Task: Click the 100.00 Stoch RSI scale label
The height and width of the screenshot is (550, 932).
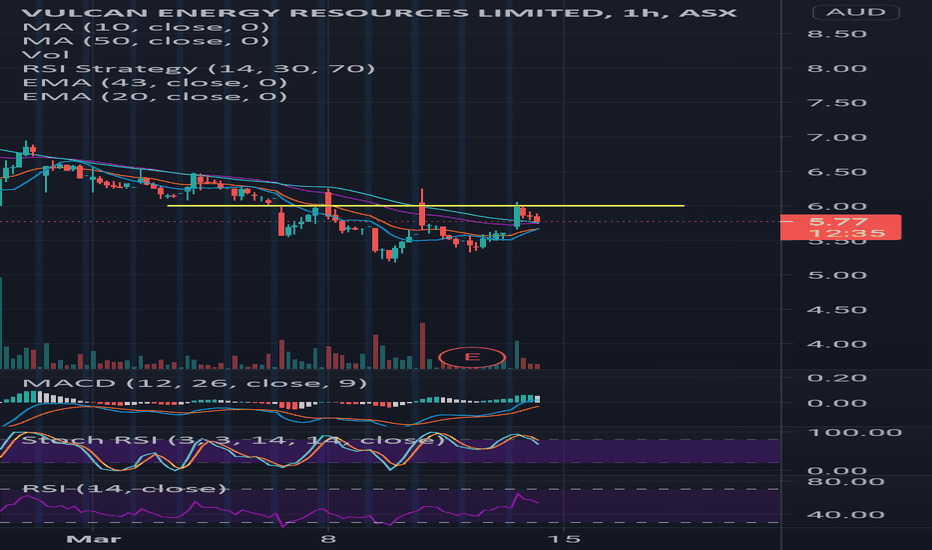Action: tap(855, 432)
